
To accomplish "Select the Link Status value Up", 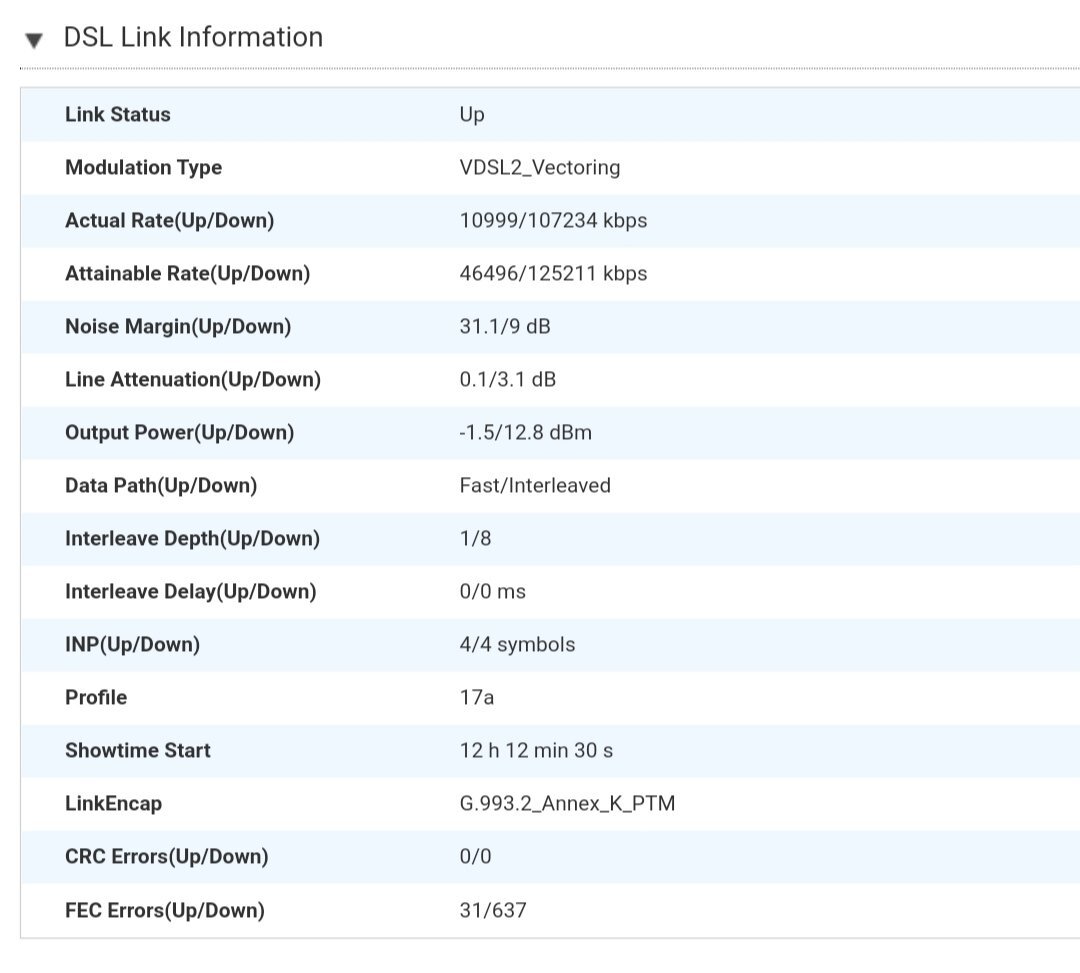I will click(x=472, y=115).
